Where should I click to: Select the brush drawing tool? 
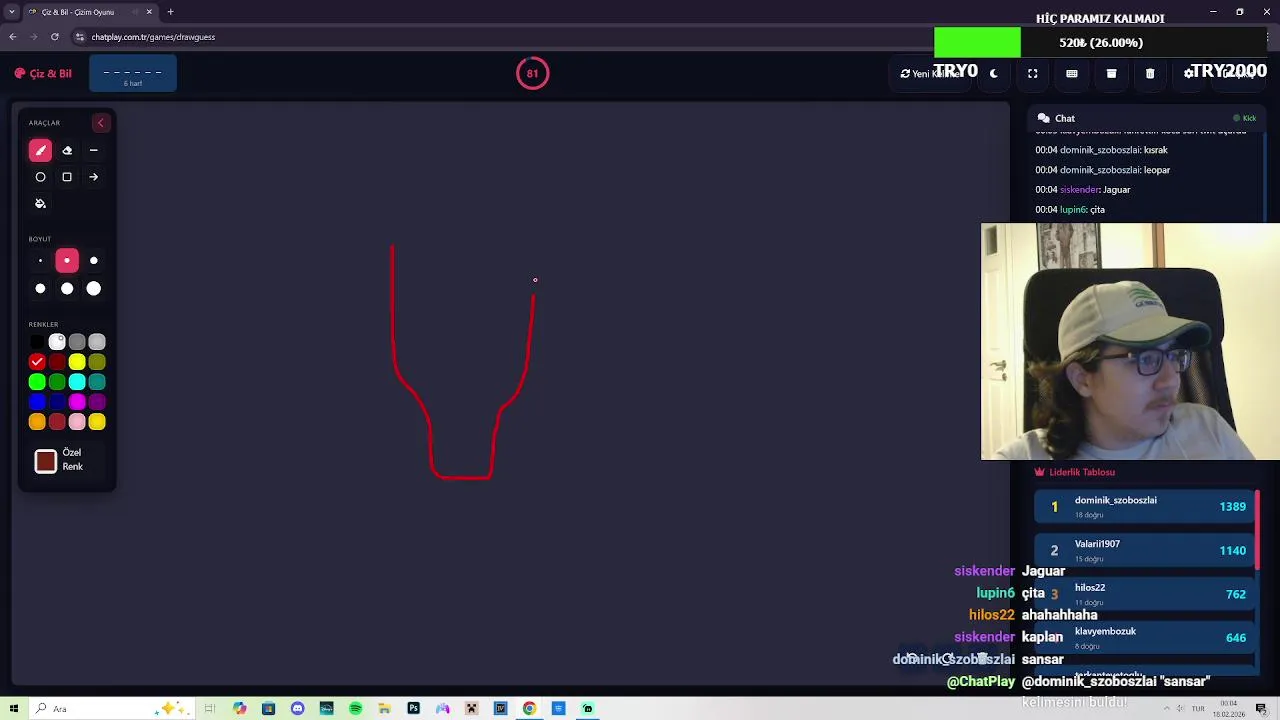point(40,150)
